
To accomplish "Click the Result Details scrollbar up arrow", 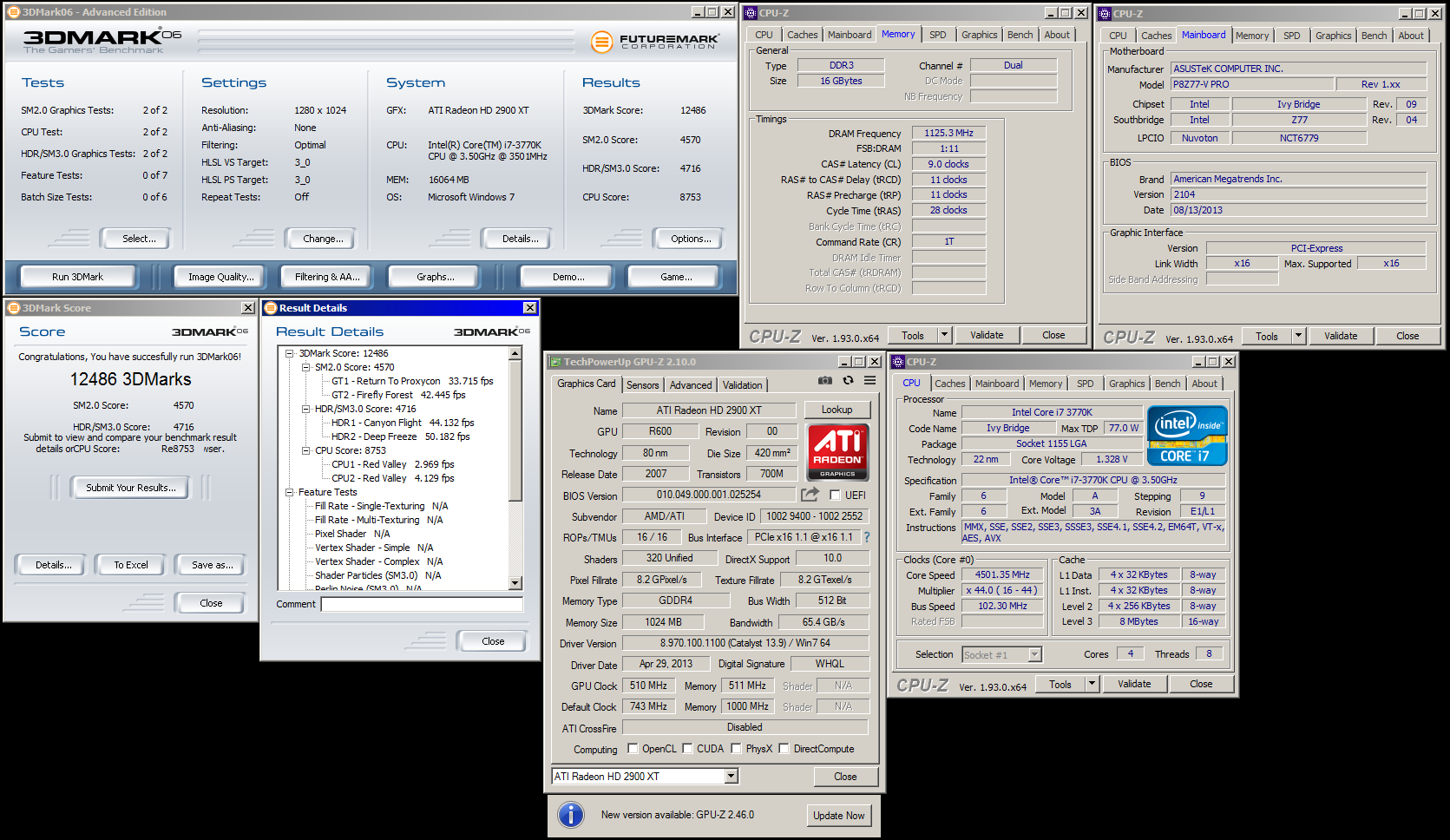I will pyautogui.click(x=515, y=353).
